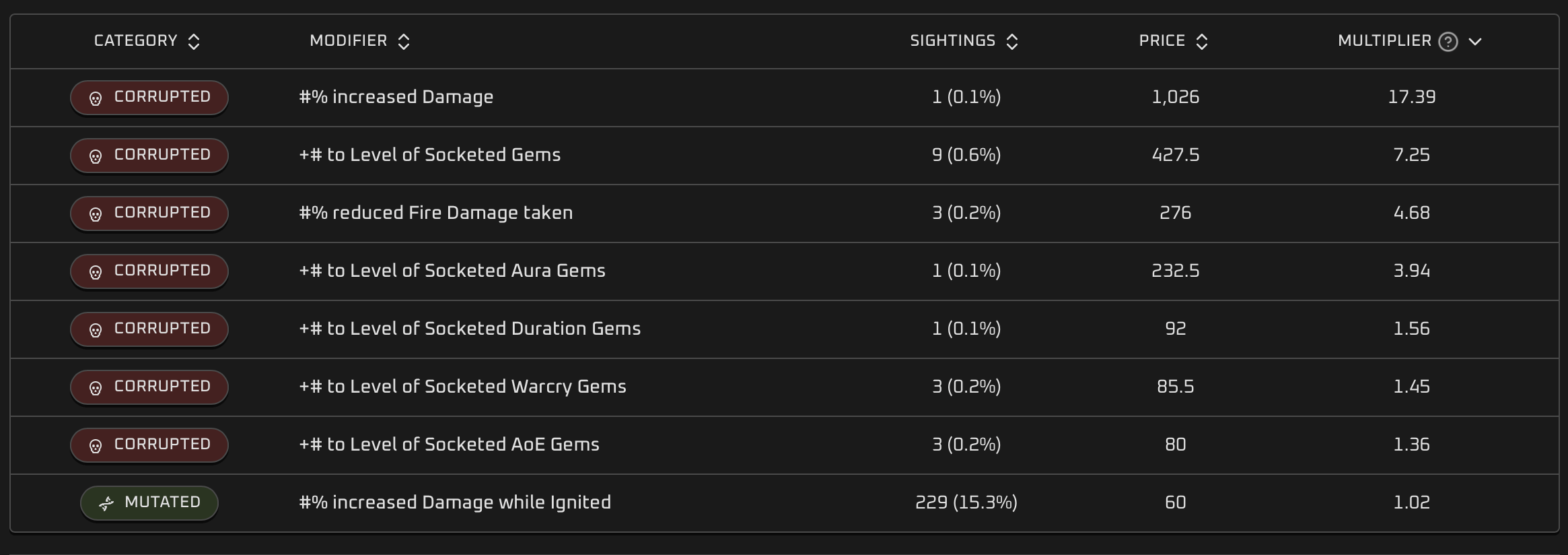The height and width of the screenshot is (555, 1568).
Task: Click the skull icon on the Aura Gems row
Action: 97,271
